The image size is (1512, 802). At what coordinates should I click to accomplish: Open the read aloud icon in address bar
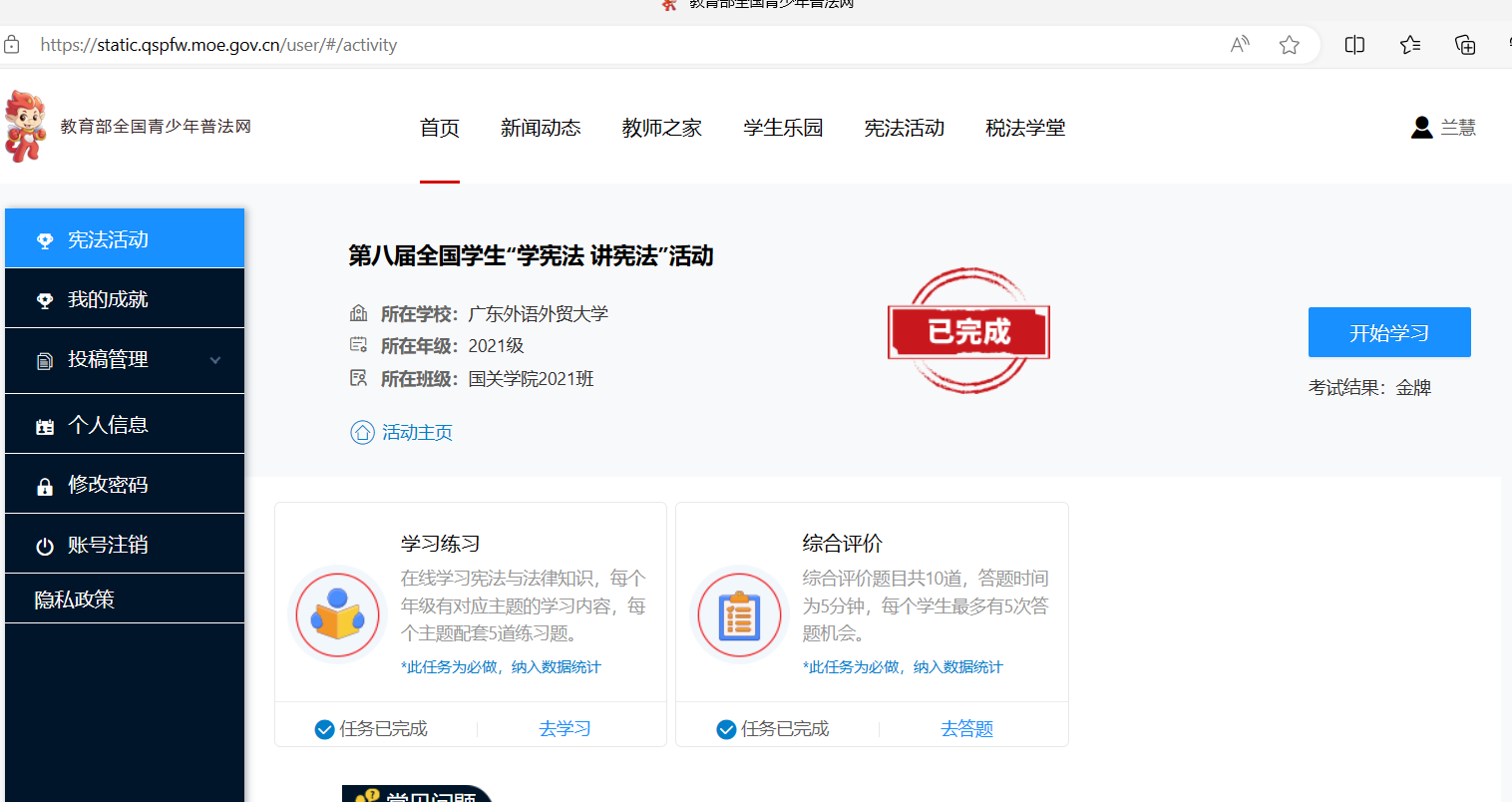1240,45
